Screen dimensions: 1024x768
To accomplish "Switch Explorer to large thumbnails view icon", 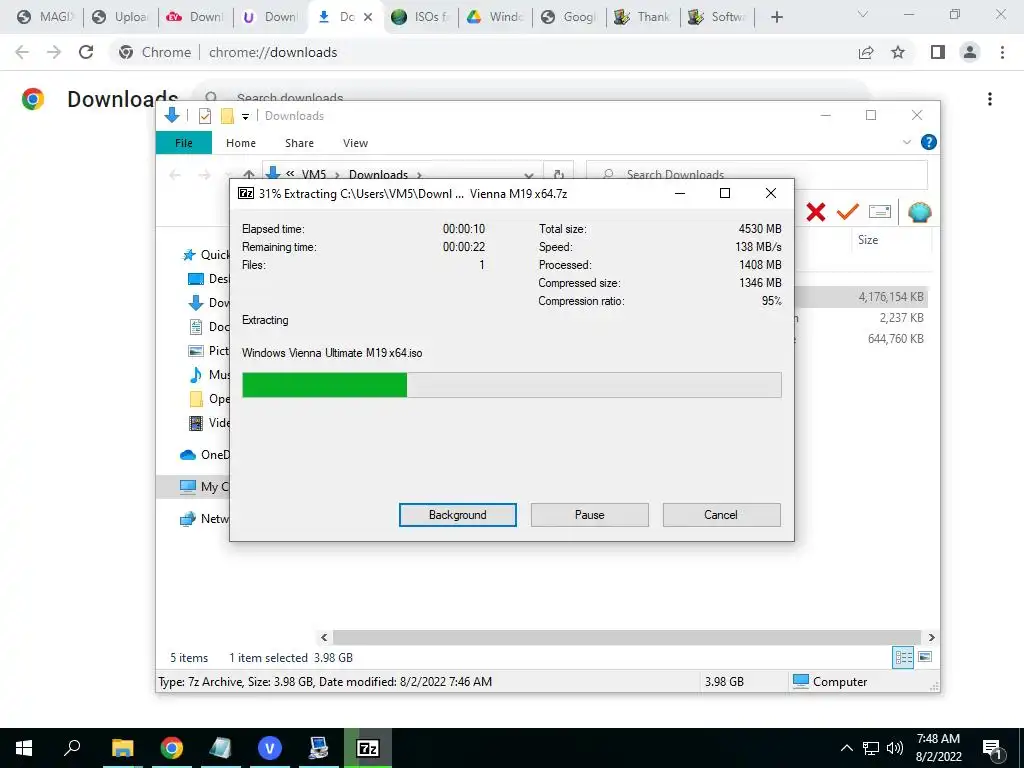I will (925, 657).
